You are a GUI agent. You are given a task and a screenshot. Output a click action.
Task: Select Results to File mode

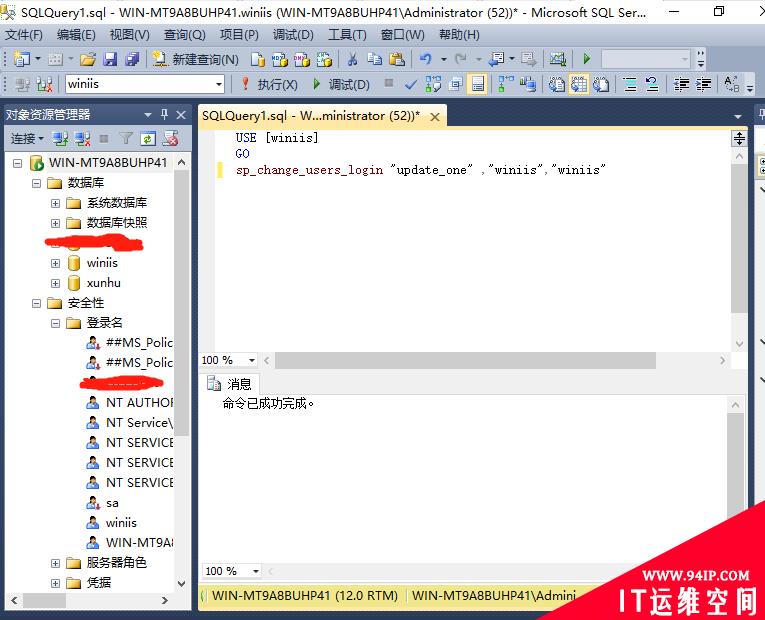(601, 84)
